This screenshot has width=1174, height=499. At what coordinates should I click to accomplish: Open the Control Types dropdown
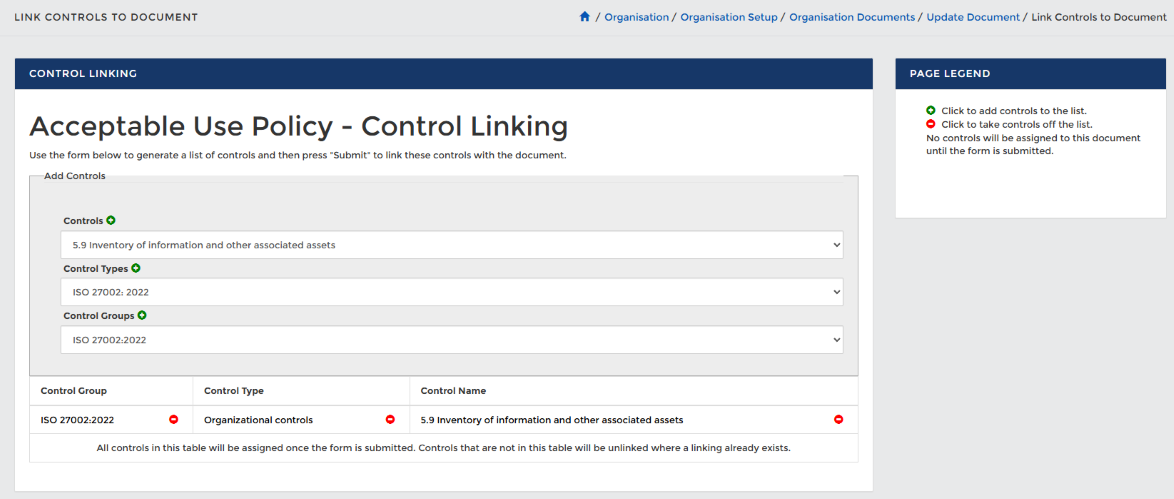pos(451,292)
